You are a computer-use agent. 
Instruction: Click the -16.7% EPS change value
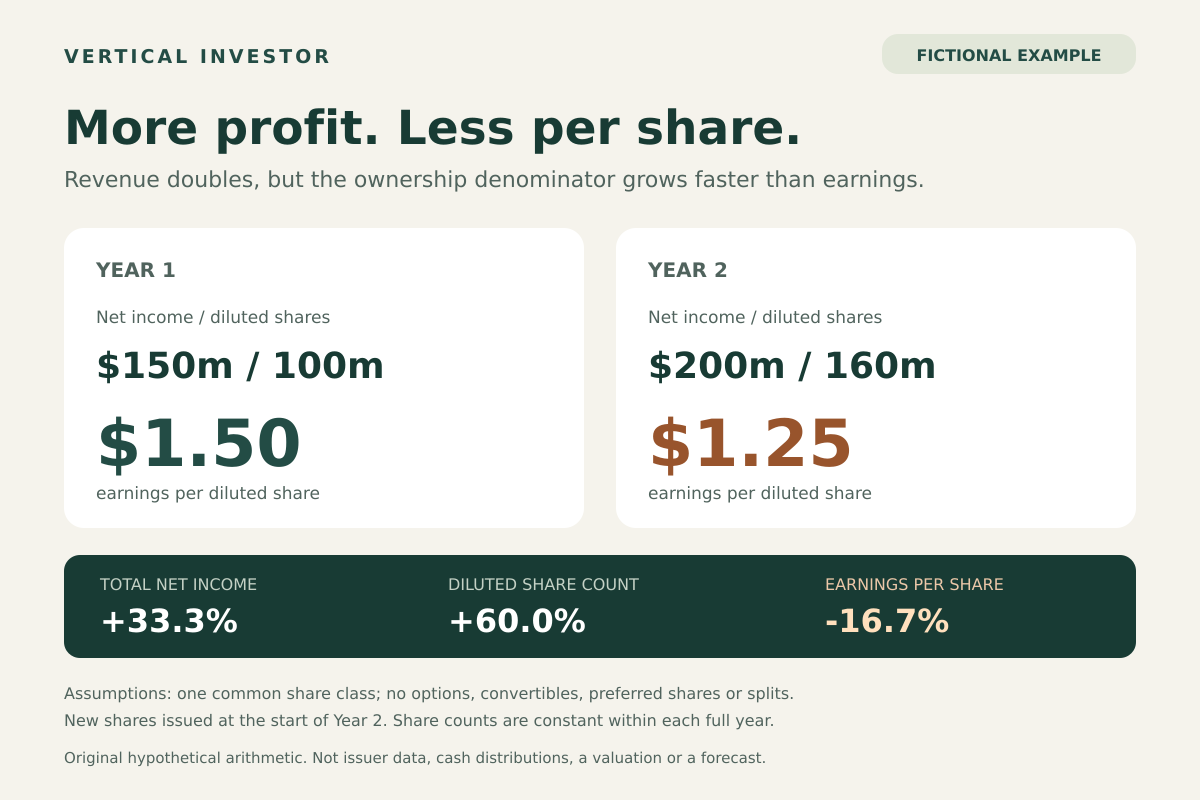click(887, 622)
